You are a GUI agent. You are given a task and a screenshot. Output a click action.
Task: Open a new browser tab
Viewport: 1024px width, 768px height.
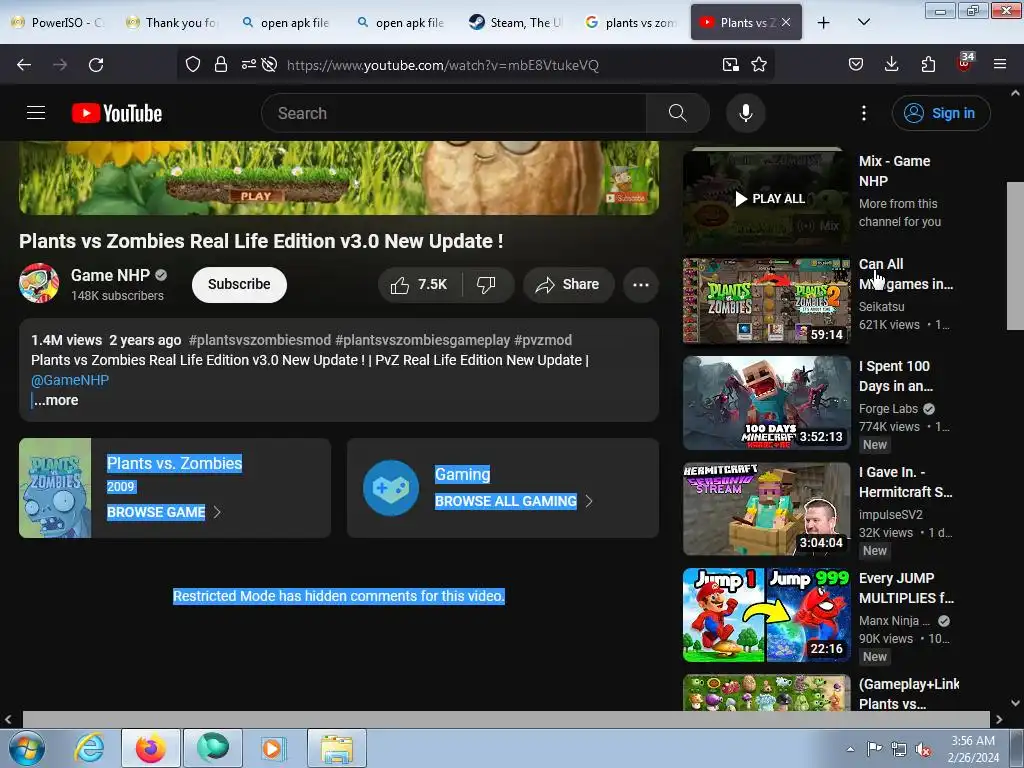(824, 23)
